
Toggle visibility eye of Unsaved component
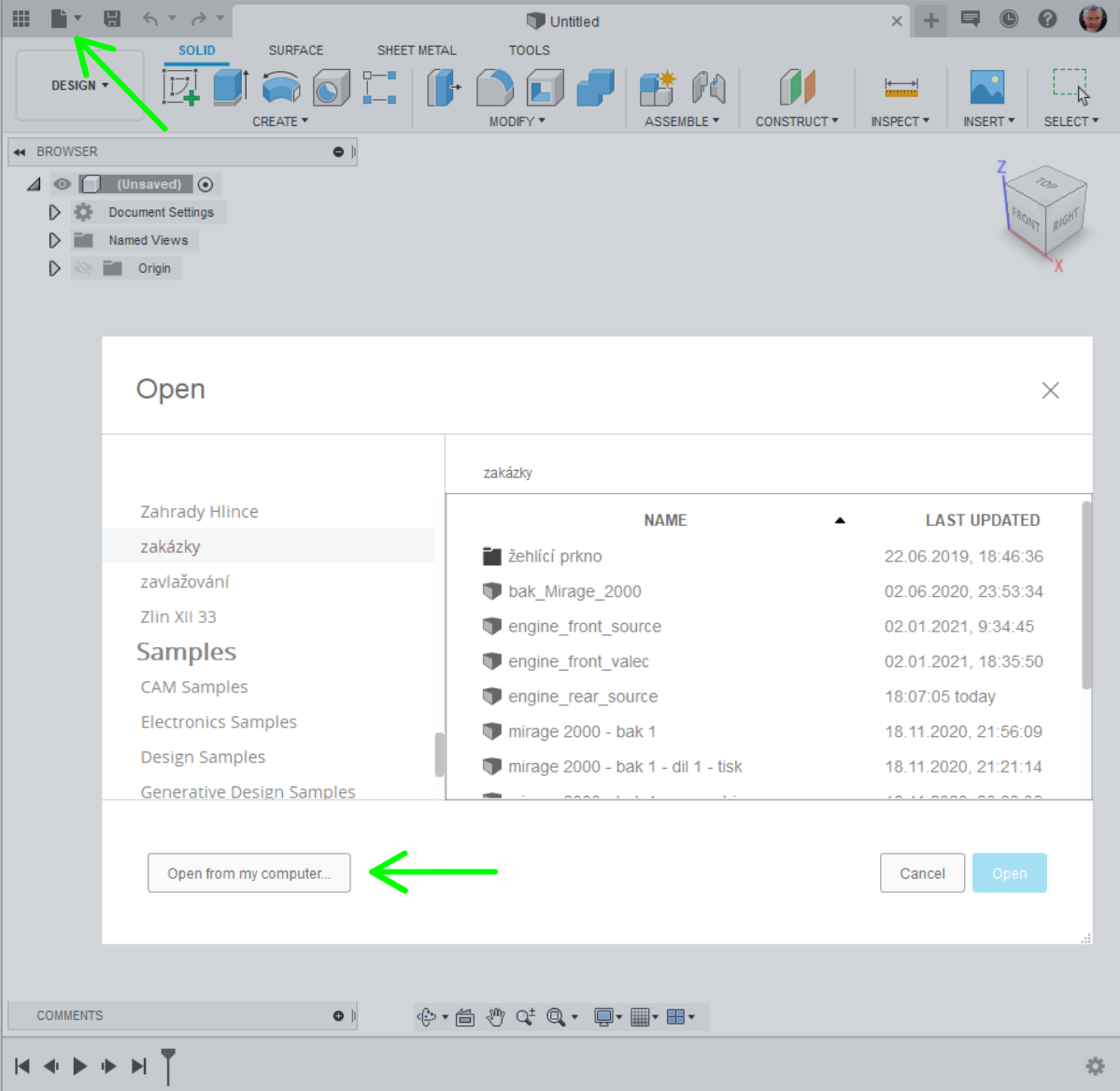62,185
